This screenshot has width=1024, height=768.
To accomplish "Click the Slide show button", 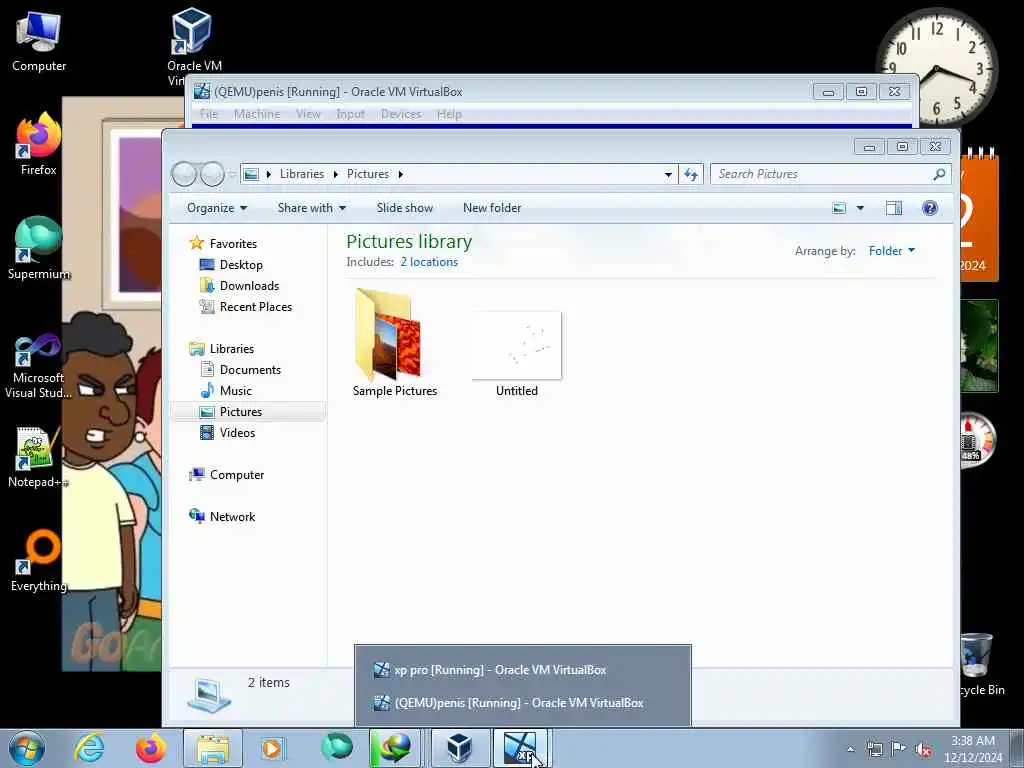I will tap(405, 208).
